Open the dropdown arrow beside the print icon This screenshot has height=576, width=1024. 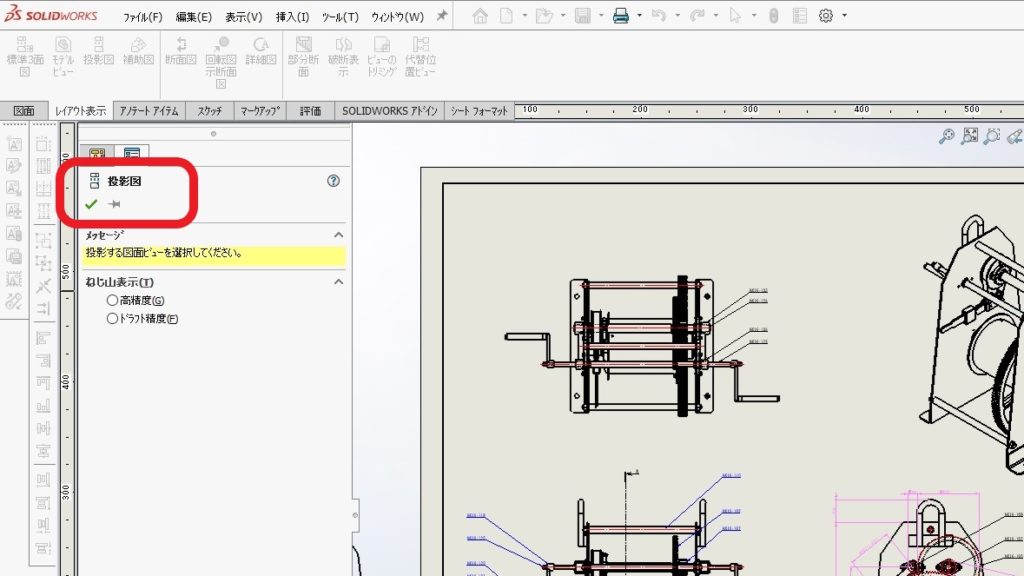(639, 16)
